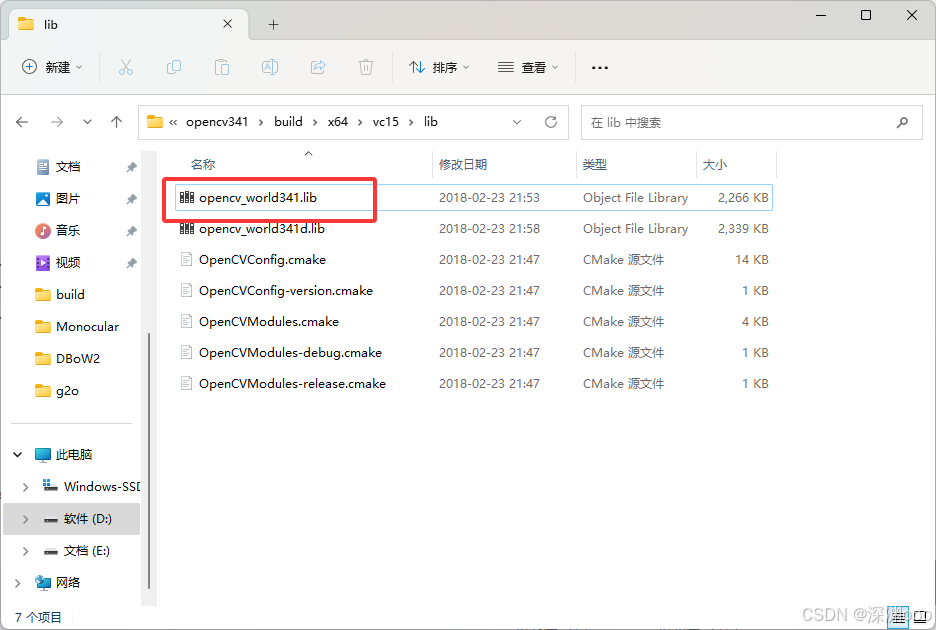
Task: Show hidden path via double chevron
Action: pyautogui.click(x=173, y=122)
